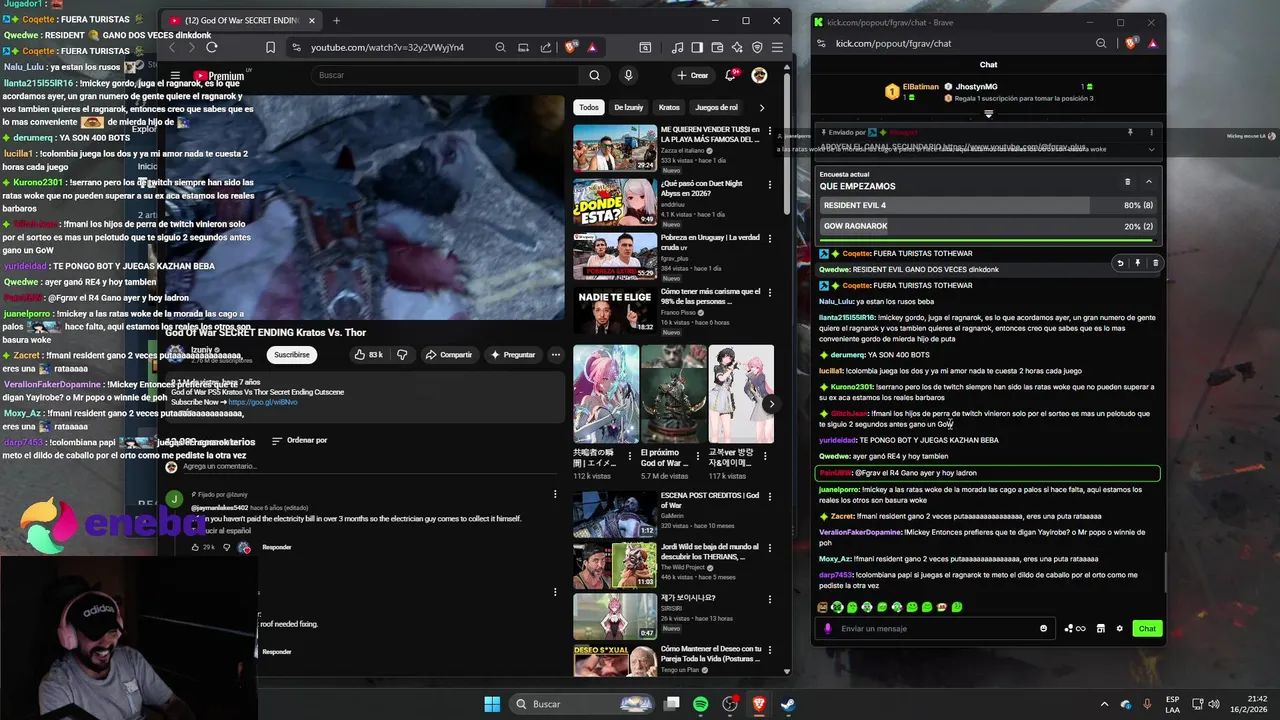The width and height of the screenshot is (1280, 720).
Task: Open Kick pinned message three-dot menu
Action: tap(1151, 132)
